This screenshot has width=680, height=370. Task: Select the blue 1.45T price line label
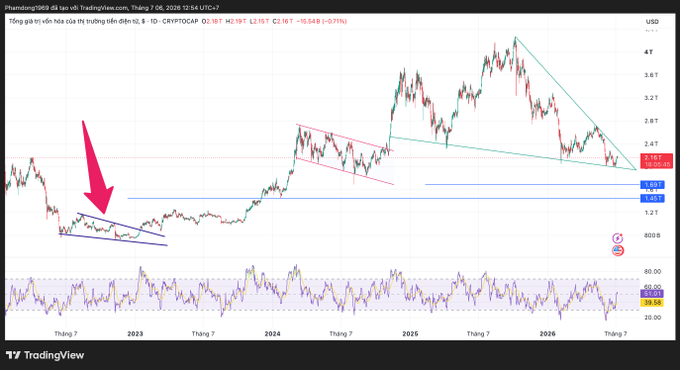(x=653, y=198)
